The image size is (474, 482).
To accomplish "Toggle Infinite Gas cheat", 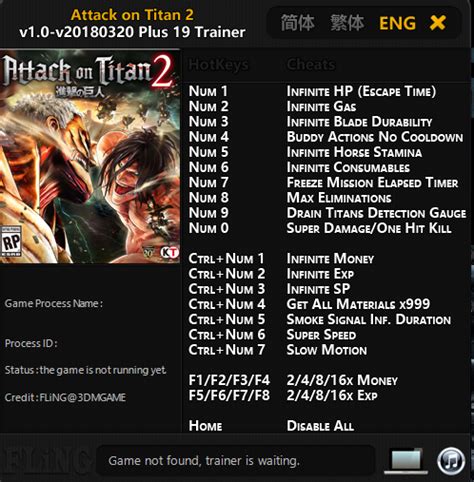I will point(321,107).
